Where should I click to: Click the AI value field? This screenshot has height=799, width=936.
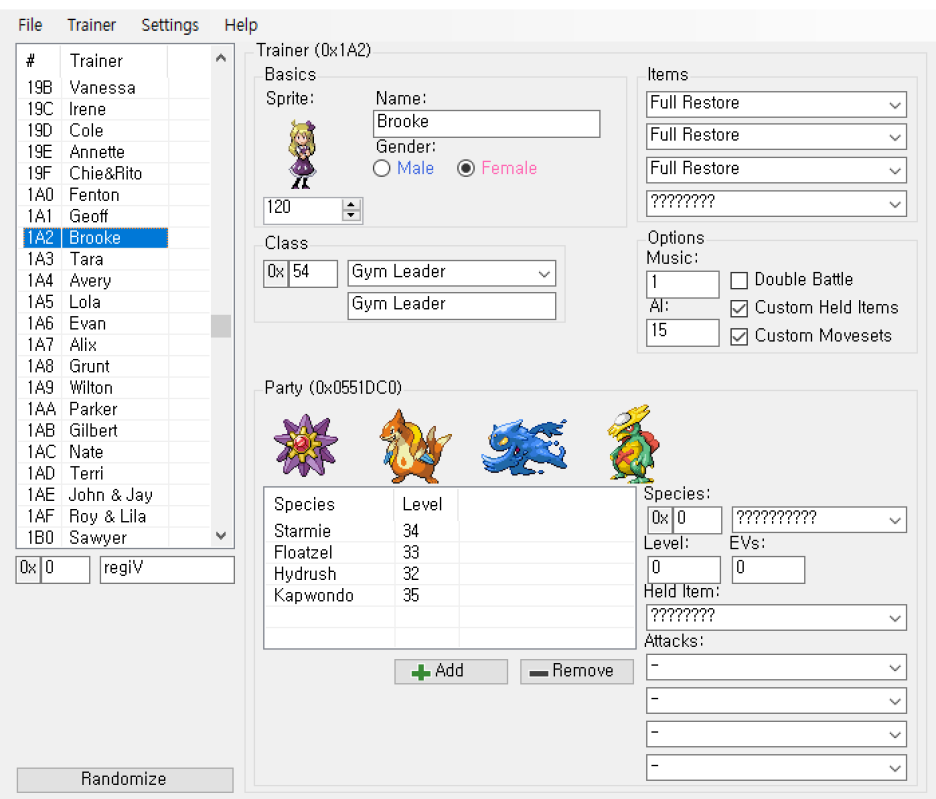682,332
